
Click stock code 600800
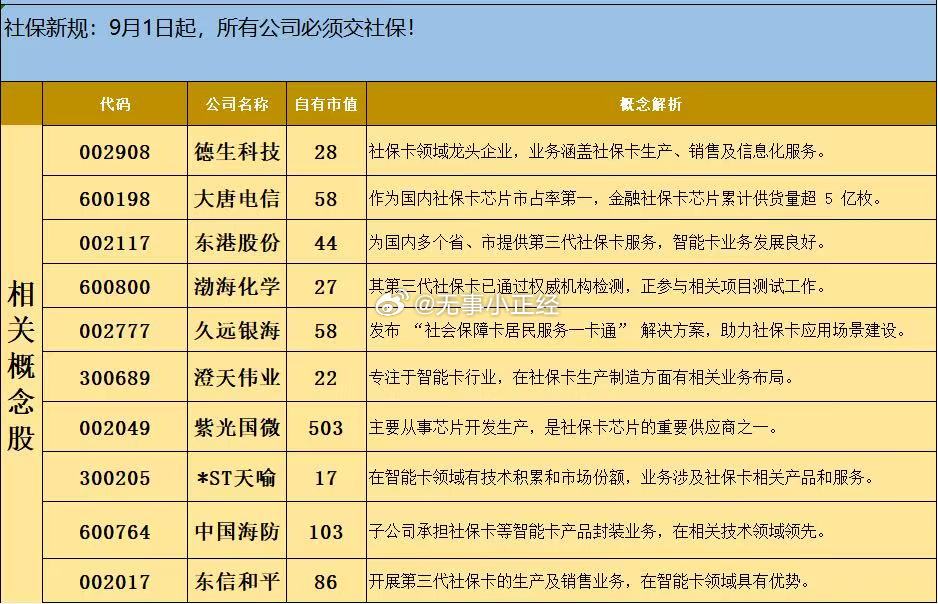tap(115, 287)
